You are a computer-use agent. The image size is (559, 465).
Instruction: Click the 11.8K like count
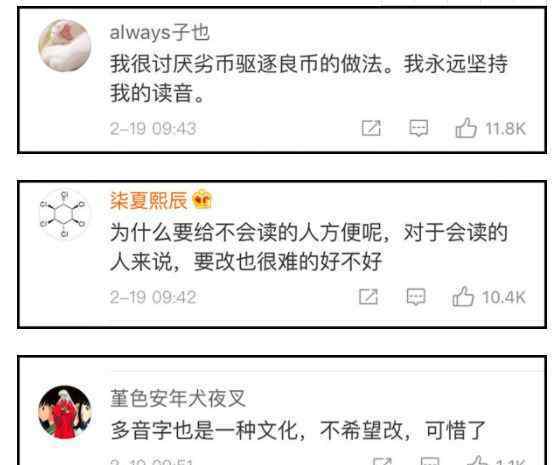click(x=506, y=129)
